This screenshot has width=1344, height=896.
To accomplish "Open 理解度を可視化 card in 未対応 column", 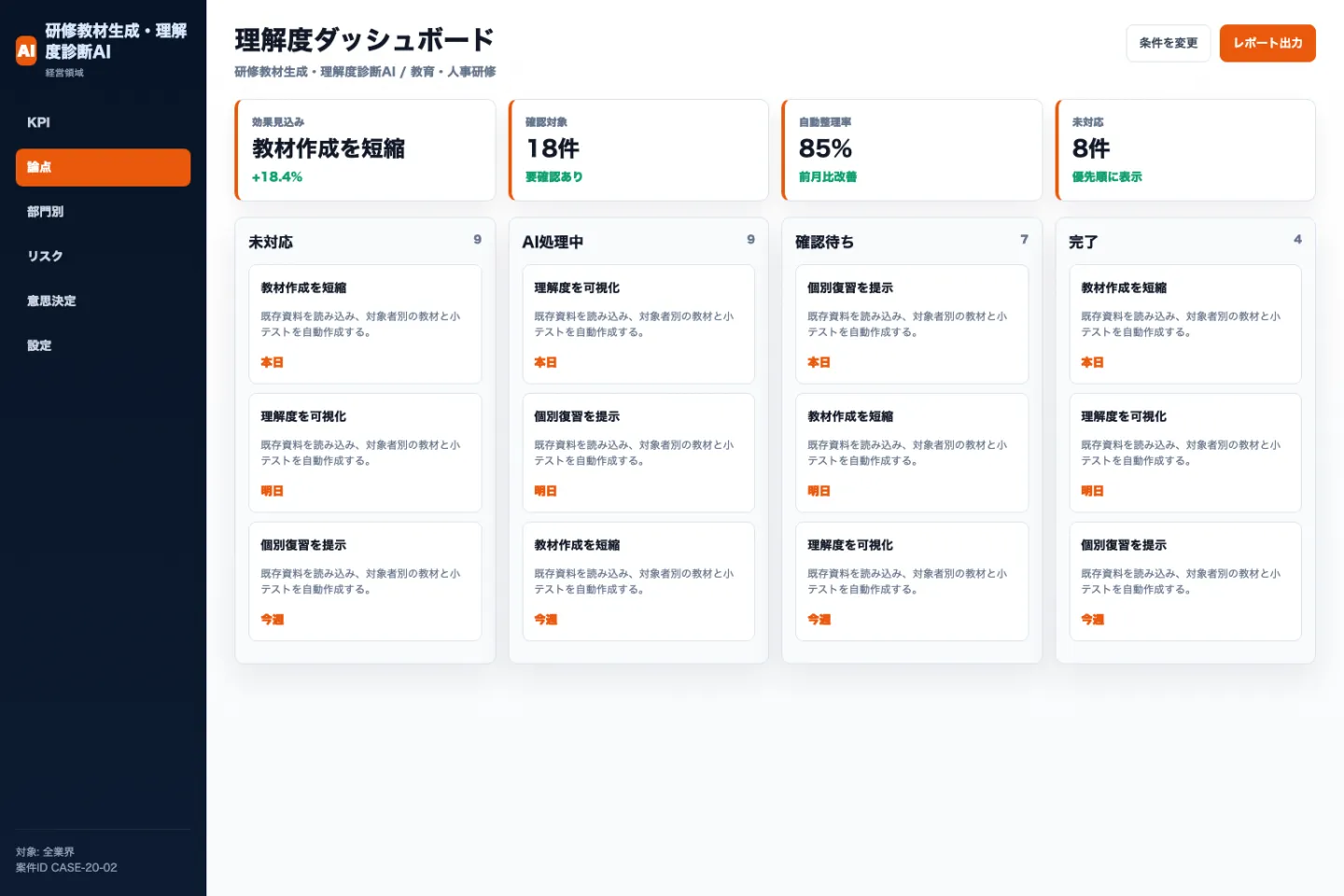I will pyautogui.click(x=365, y=453).
